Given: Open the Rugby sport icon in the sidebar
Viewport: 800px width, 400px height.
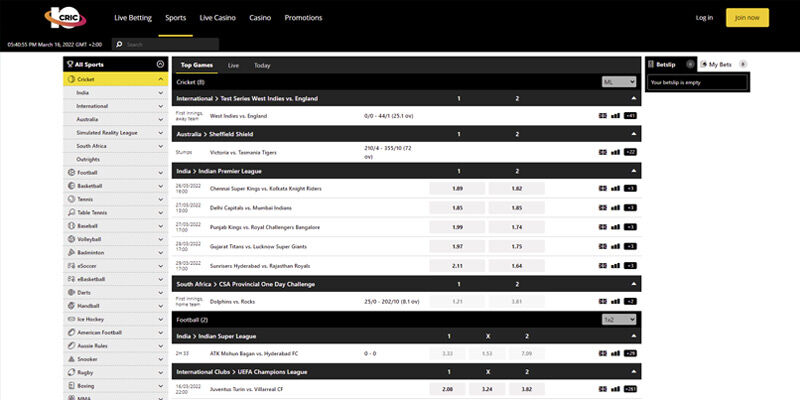Looking at the screenshot, I should click(71, 372).
